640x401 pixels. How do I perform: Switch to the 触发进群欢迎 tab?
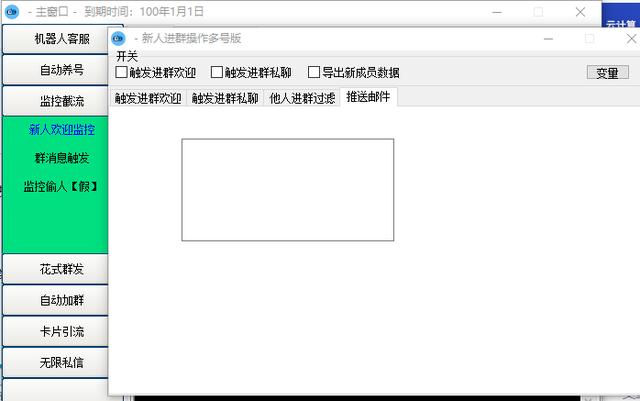(148, 99)
